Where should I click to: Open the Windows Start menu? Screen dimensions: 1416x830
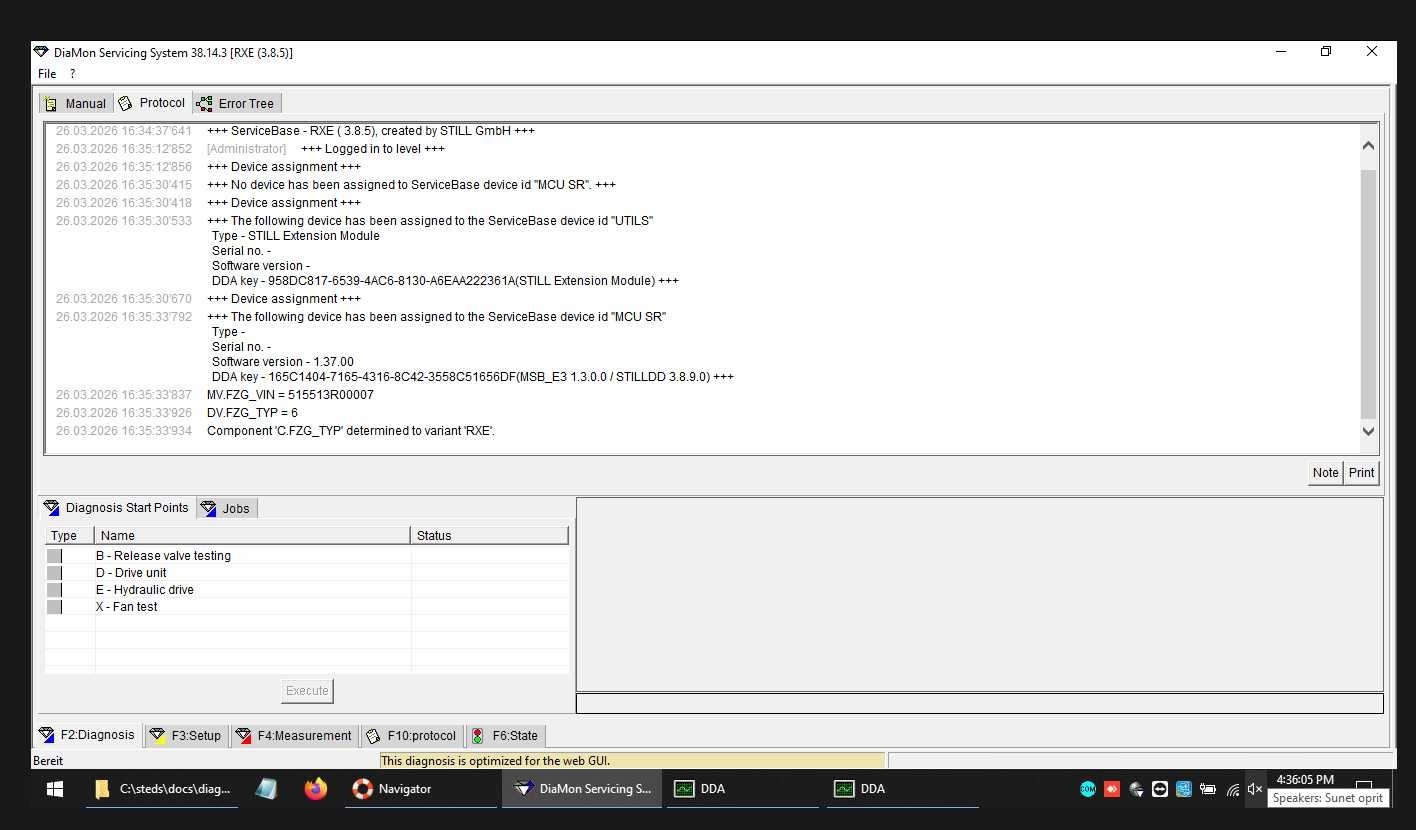point(55,789)
